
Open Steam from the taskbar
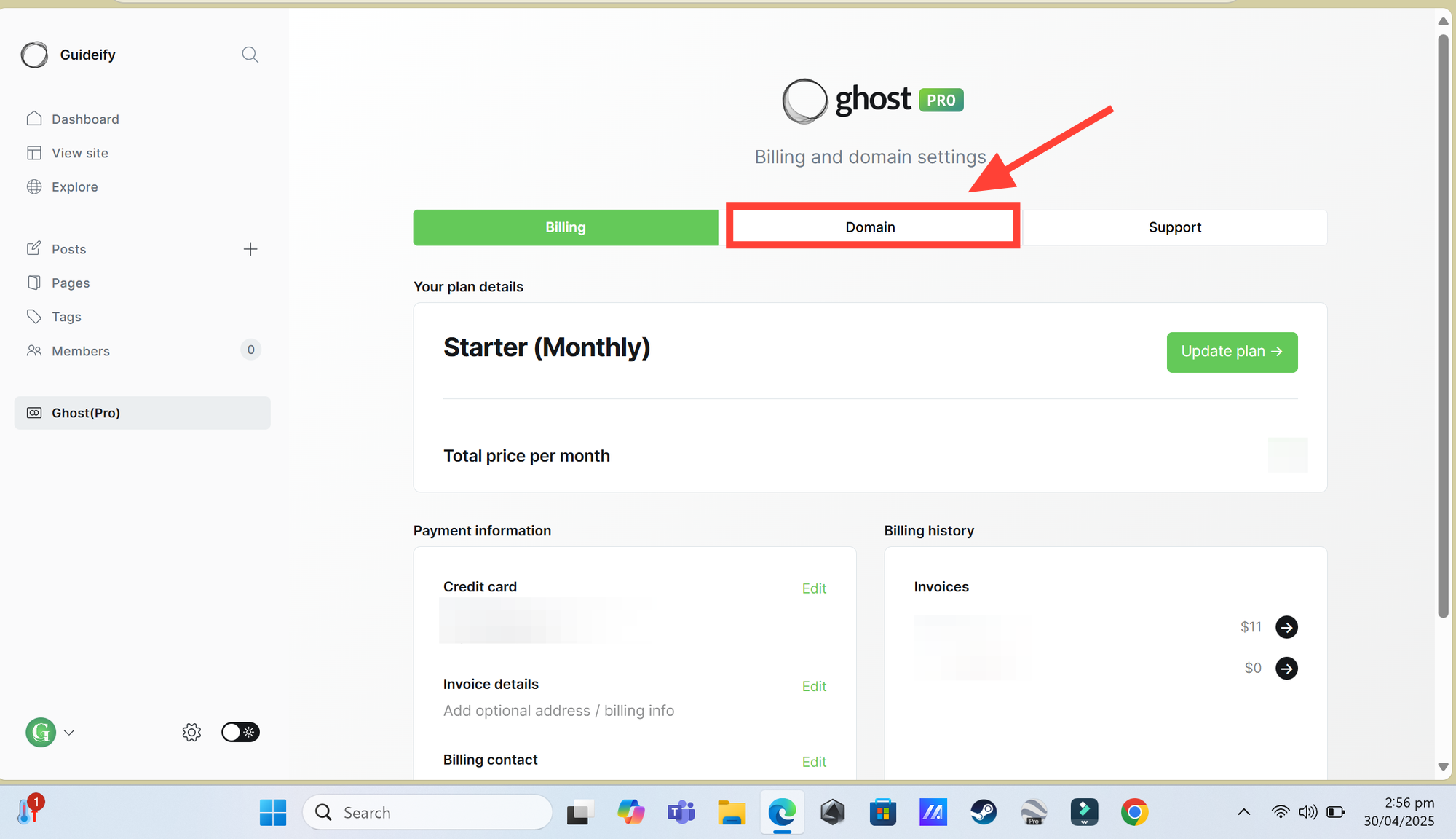pyautogui.click(x=984, y=812)
